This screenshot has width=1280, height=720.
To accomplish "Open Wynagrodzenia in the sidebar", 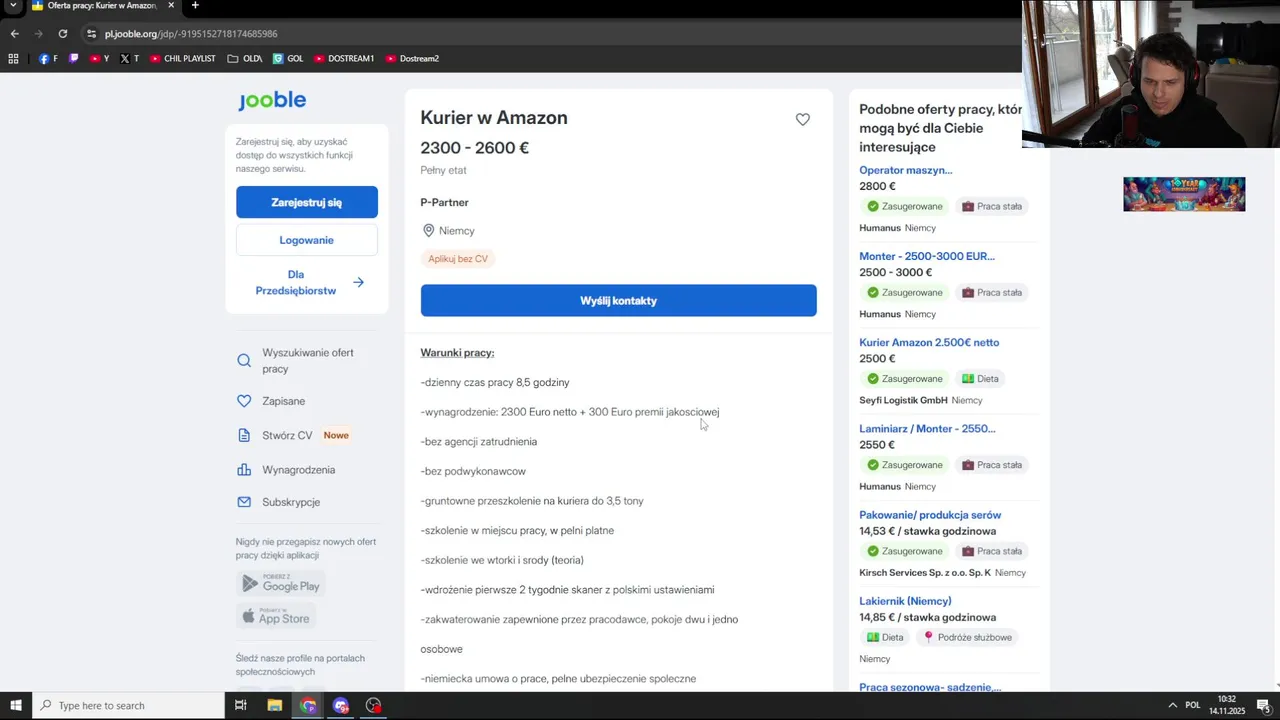I will point(298,470).
